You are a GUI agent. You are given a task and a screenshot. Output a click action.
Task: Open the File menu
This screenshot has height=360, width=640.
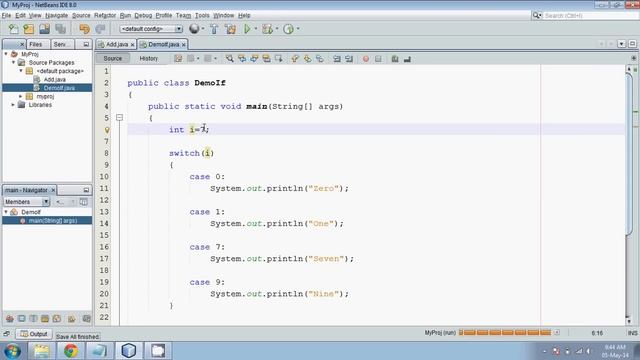point(6,16)
